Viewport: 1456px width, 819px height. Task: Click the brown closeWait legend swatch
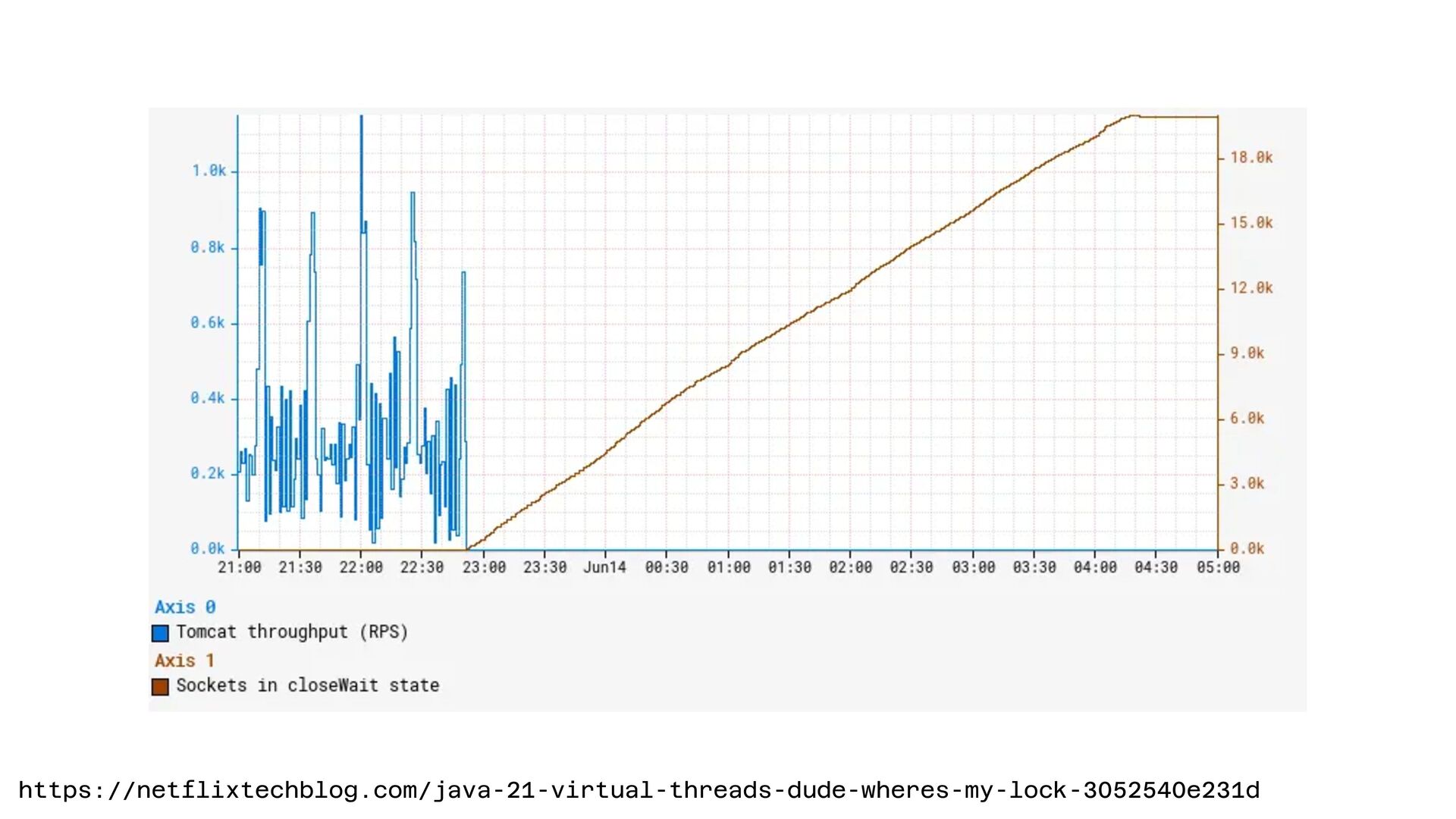point(160,687)
